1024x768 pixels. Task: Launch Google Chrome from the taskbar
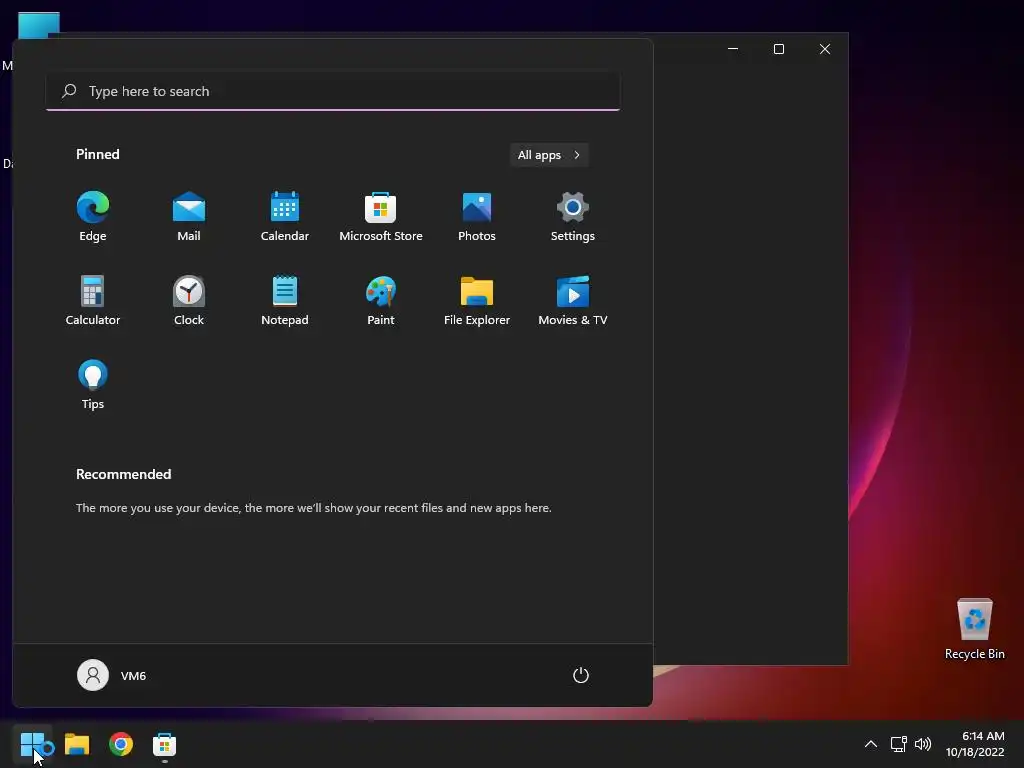coord(121,744)
